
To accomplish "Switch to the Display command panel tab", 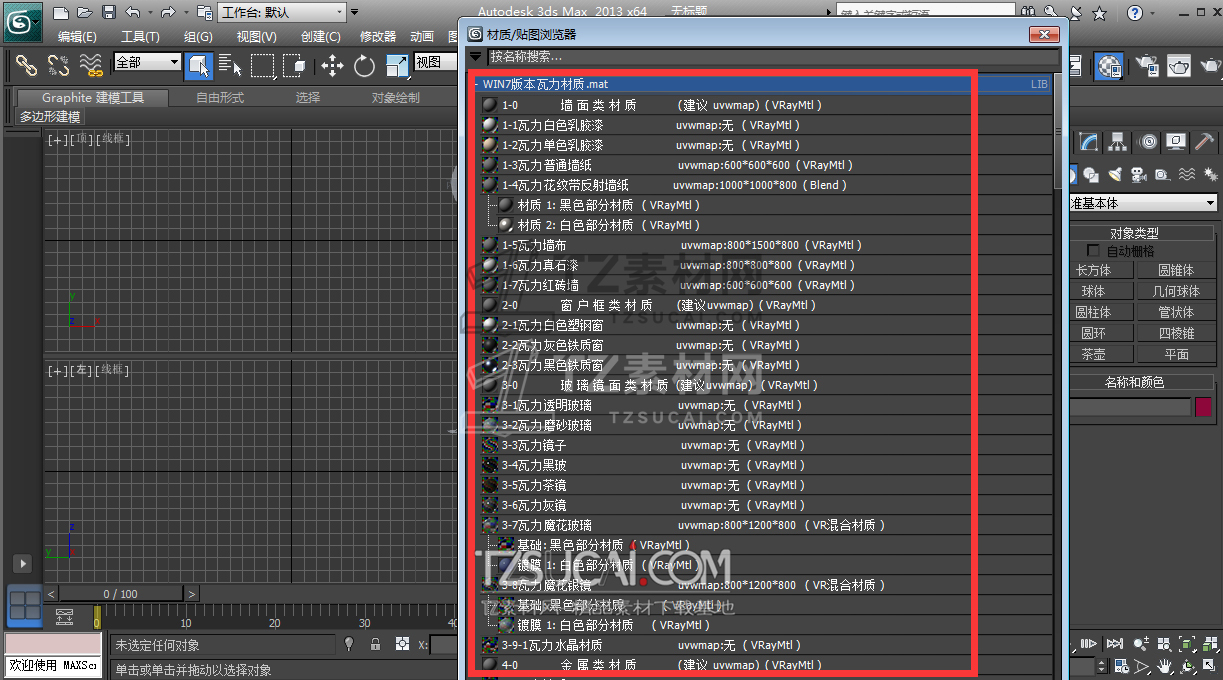I will tap(1177, 142).
